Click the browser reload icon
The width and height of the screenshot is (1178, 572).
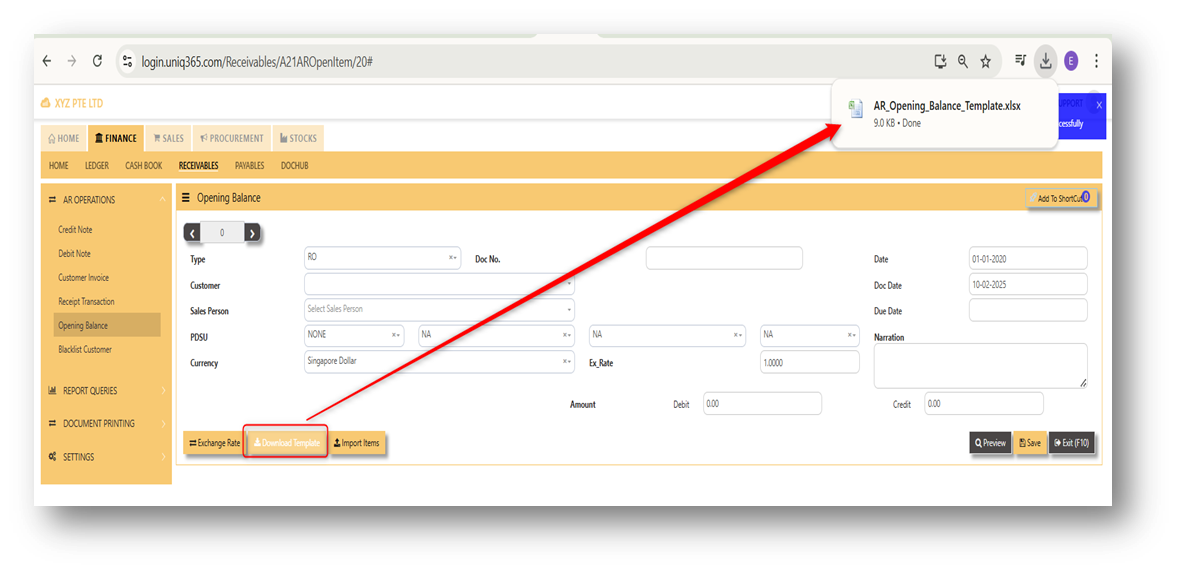[97, 62]
